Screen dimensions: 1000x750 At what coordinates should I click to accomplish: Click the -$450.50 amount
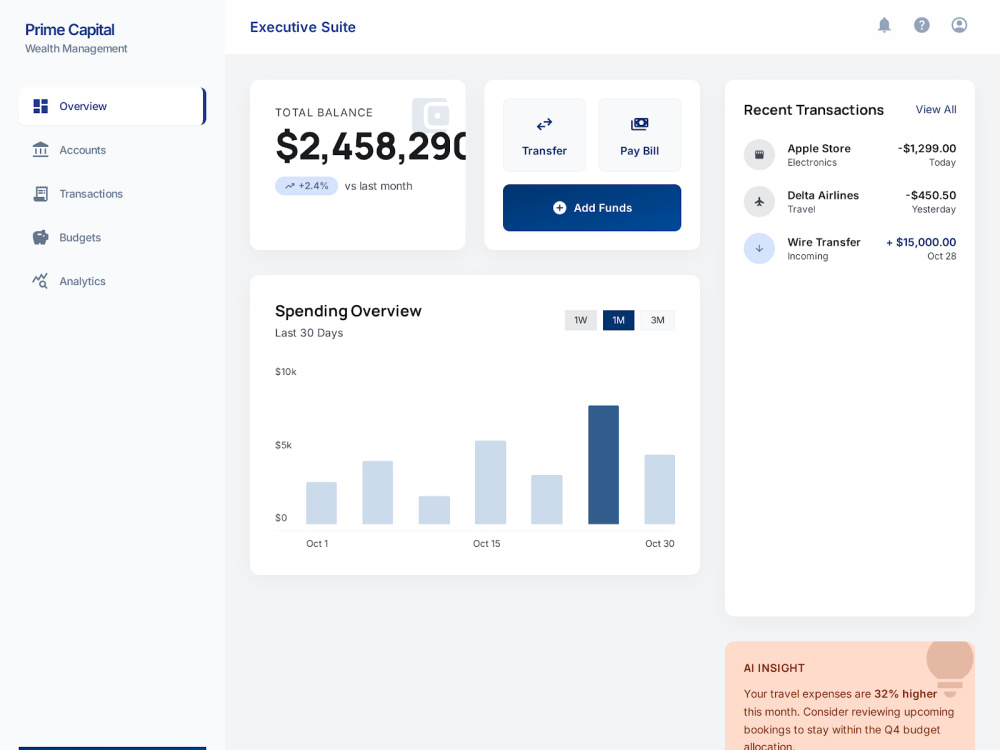930,195
